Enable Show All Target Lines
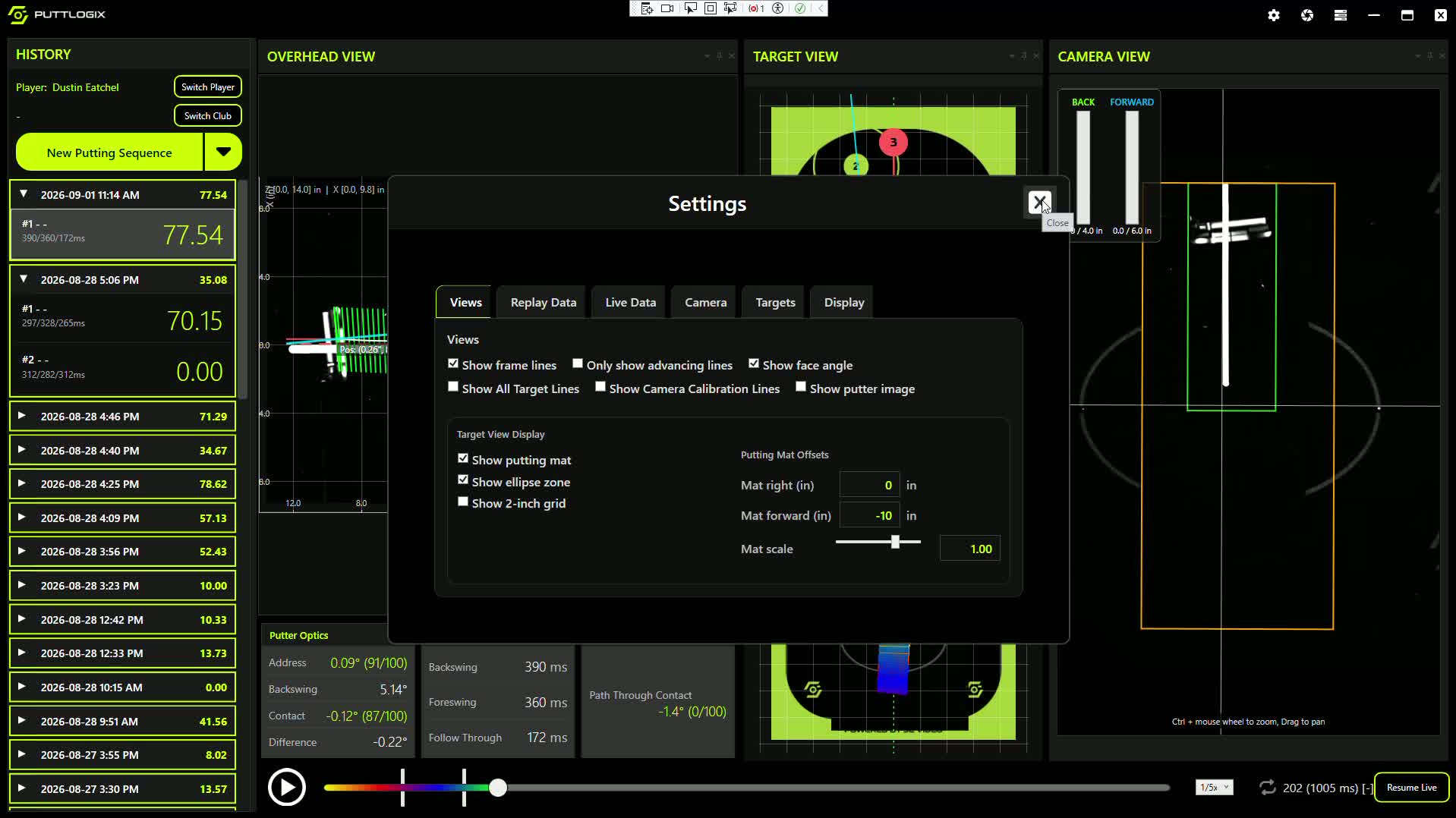This screenshot has height=818, width=1456. (453, 388)
